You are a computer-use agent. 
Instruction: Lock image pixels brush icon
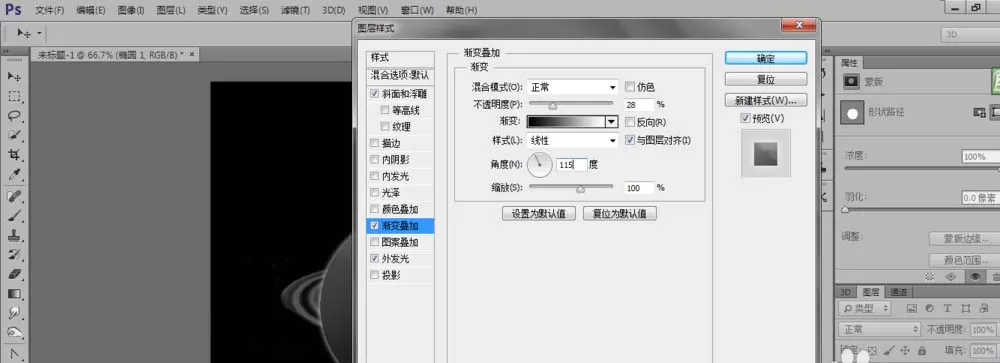888,351
